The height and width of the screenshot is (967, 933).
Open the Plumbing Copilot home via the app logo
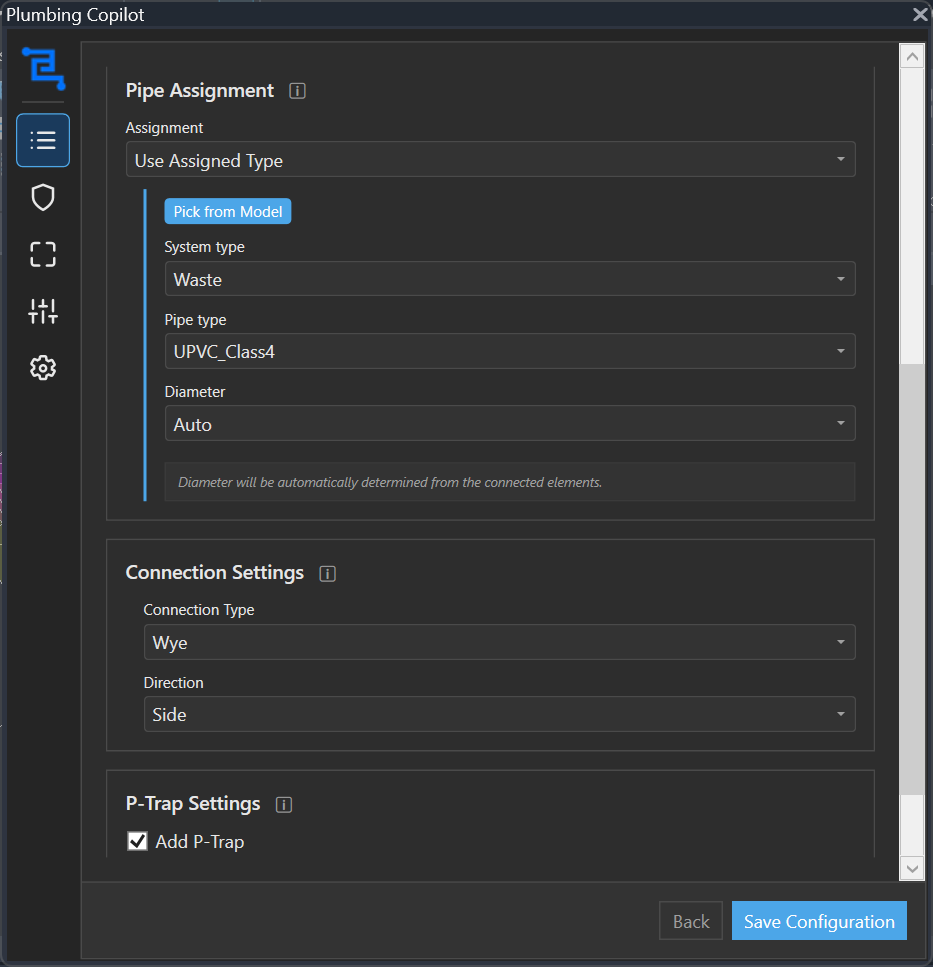(42, 70)
